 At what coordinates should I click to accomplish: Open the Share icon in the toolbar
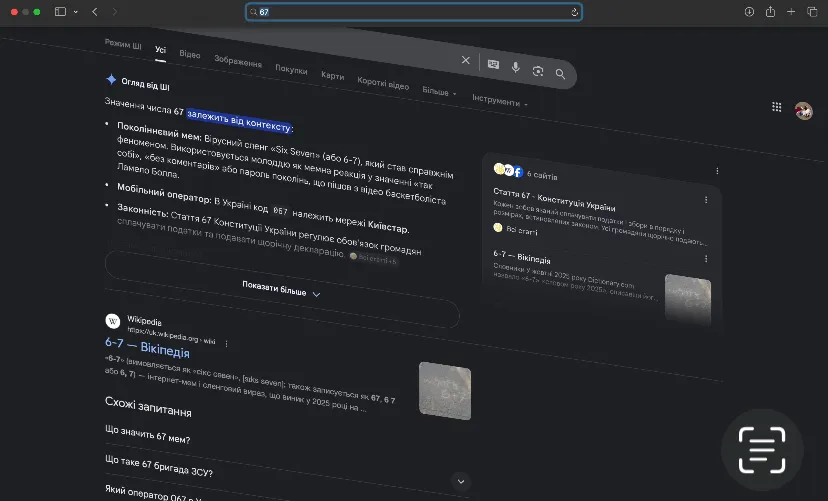click(x=770, y=12)
